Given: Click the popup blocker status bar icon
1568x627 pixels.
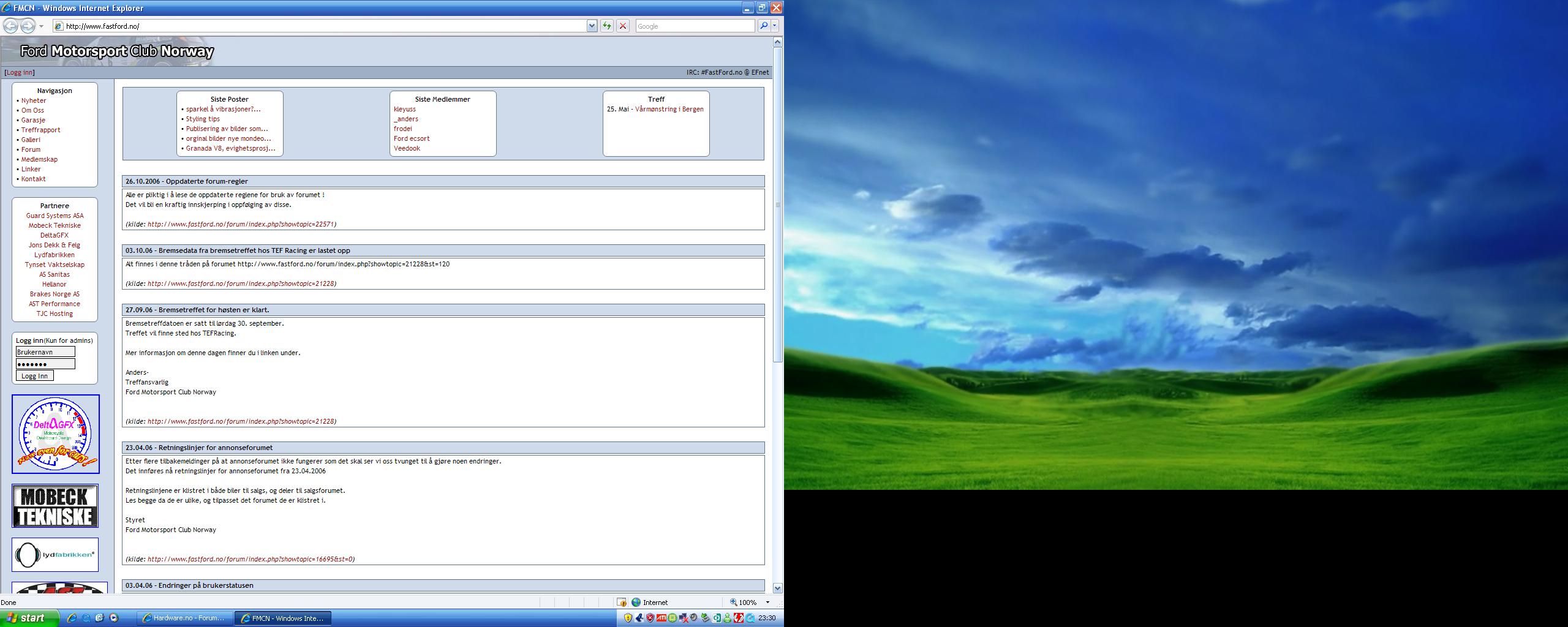Looking at the screenshot, I should pyautogui.click(x=622, y=603).
